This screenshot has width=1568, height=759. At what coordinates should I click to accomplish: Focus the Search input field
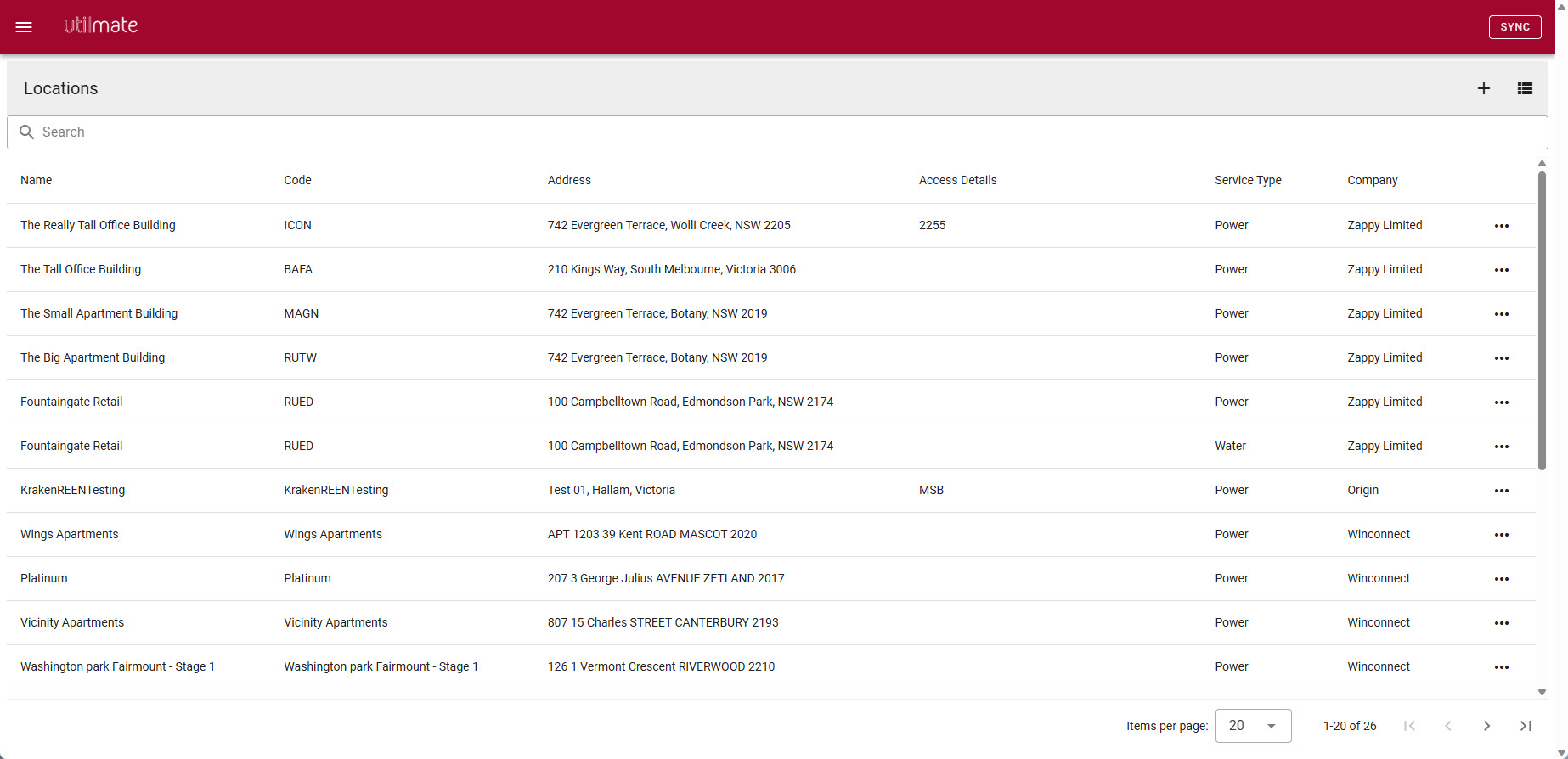click(777, 132)
